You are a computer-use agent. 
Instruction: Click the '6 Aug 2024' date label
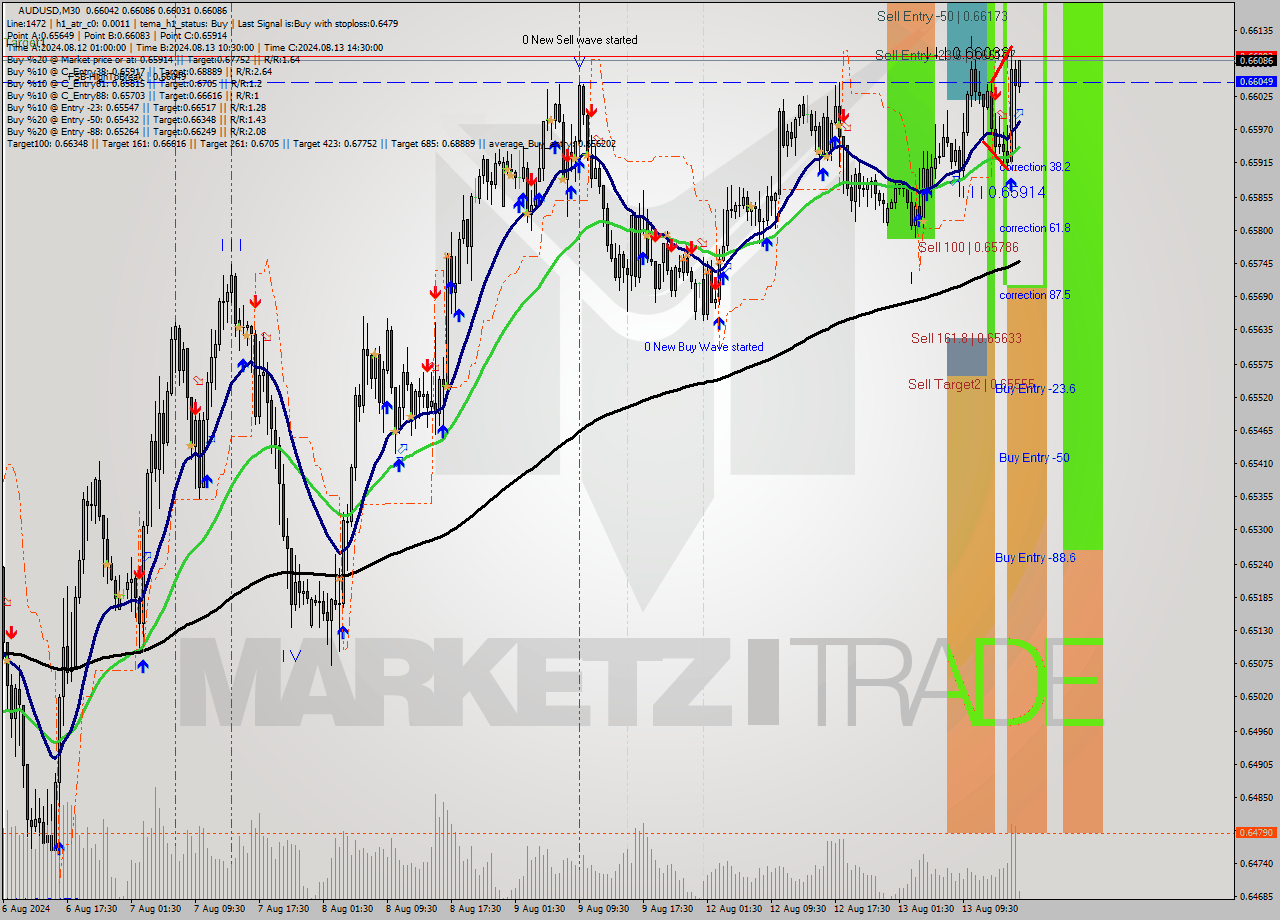25,909
